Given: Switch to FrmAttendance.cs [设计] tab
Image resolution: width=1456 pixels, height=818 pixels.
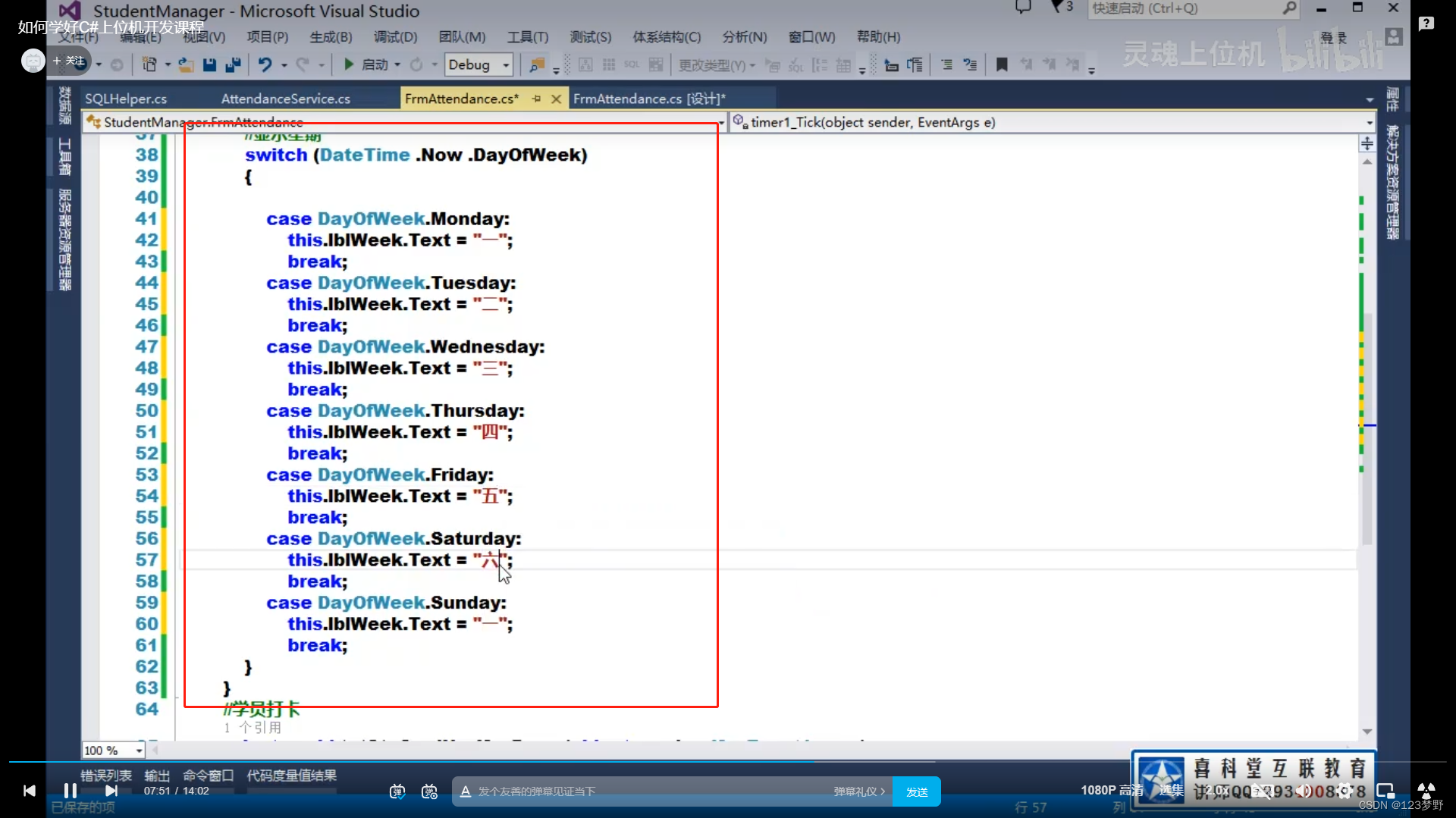Looking at the screenshot, I should (649, 99).
